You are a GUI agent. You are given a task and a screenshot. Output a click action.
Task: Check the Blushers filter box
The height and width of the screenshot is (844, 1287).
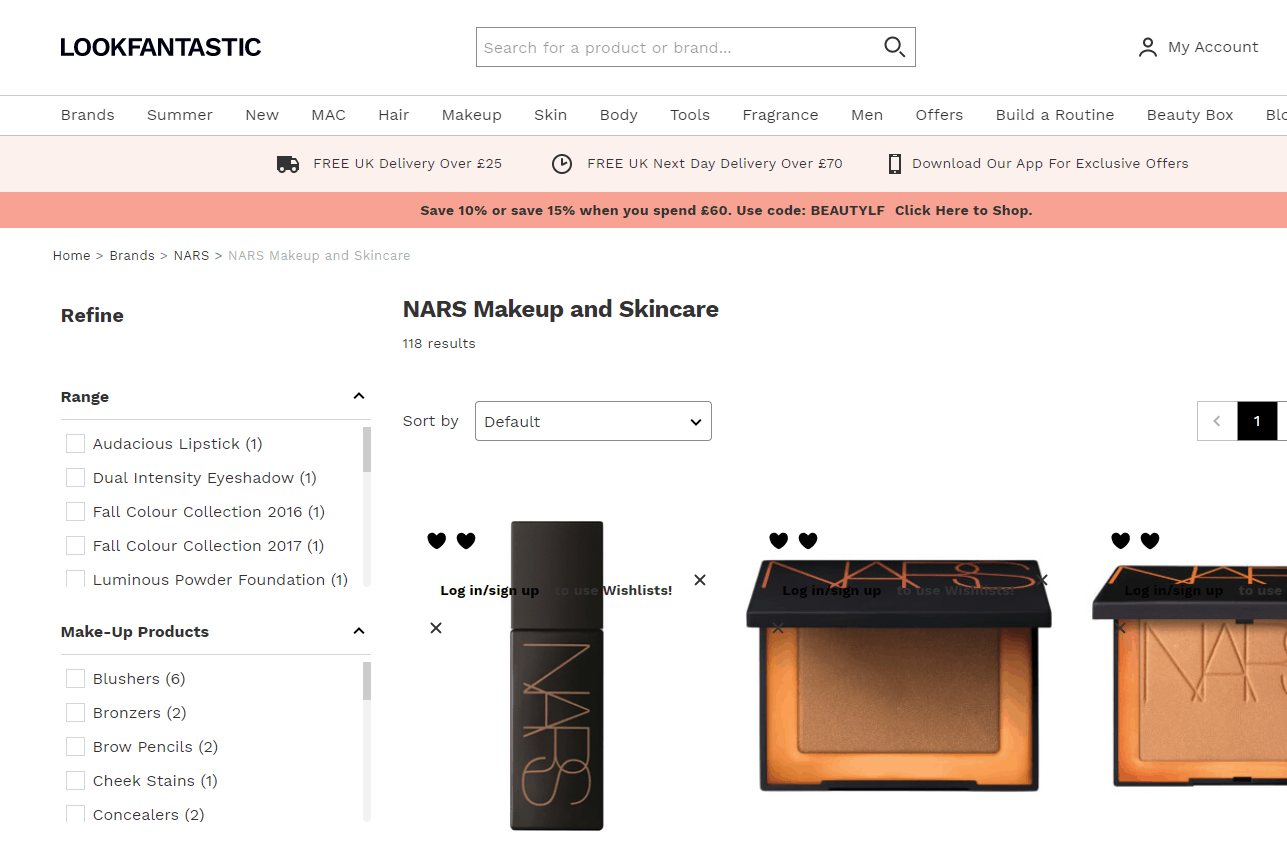(75, 679)
